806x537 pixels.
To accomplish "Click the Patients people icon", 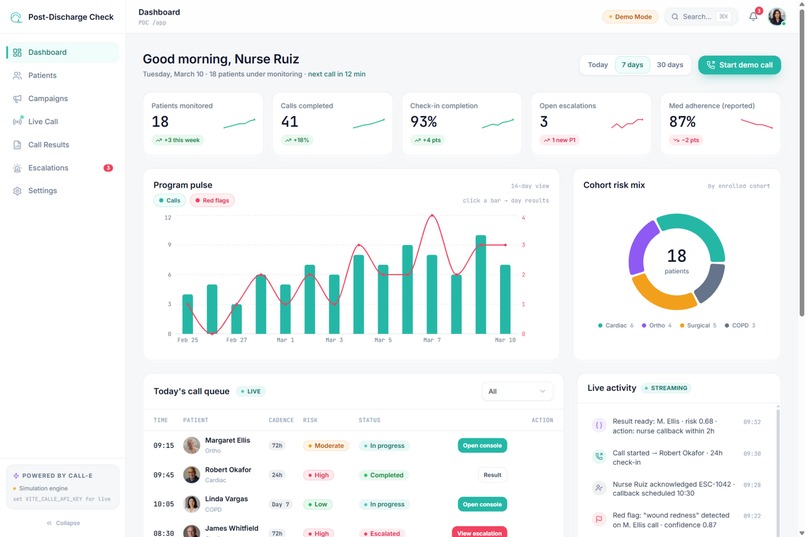I will click(x=17, y=76).
